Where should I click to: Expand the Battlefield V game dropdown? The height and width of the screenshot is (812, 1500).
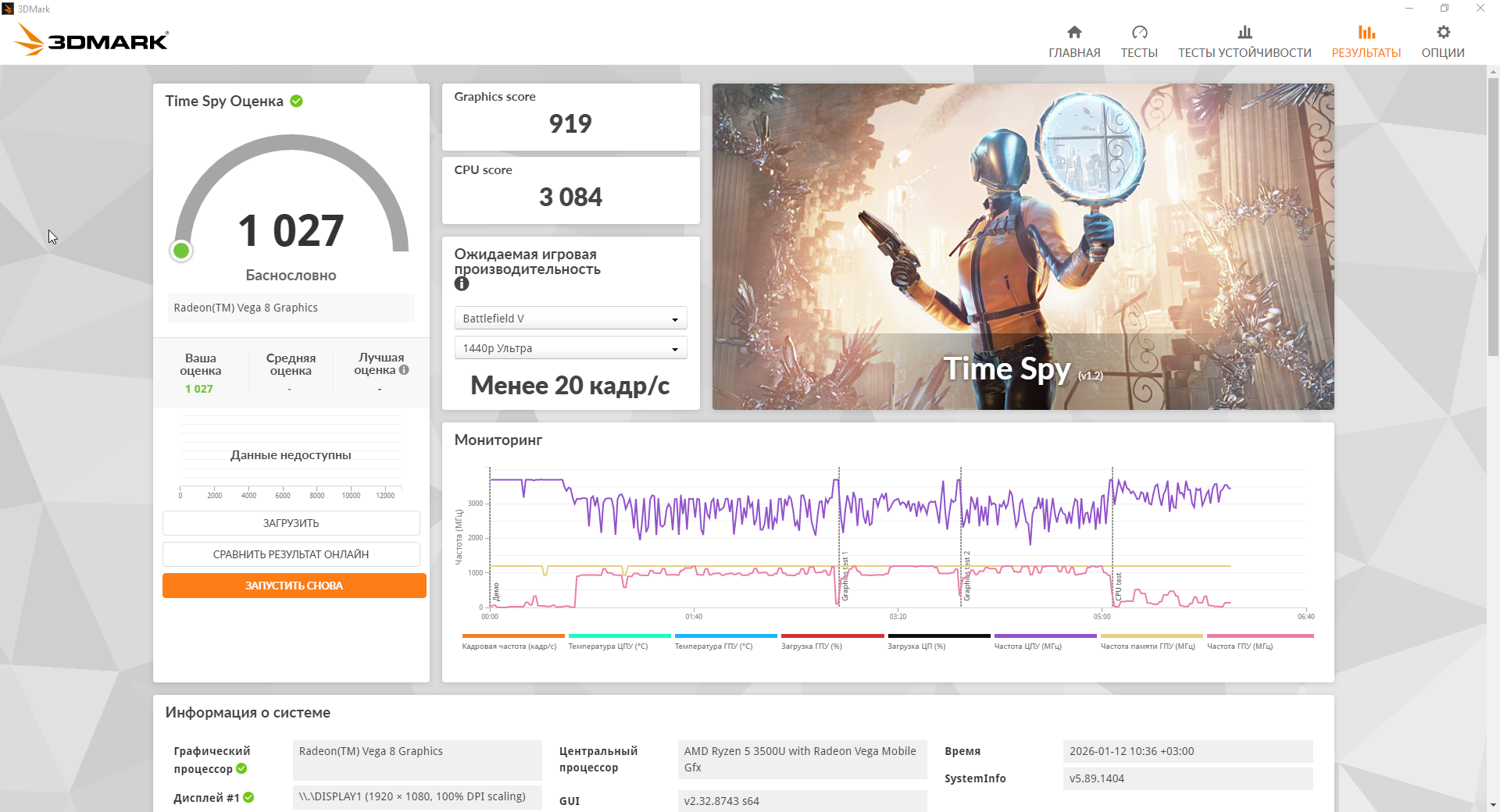pyautogui.click(x=570, y=319)
